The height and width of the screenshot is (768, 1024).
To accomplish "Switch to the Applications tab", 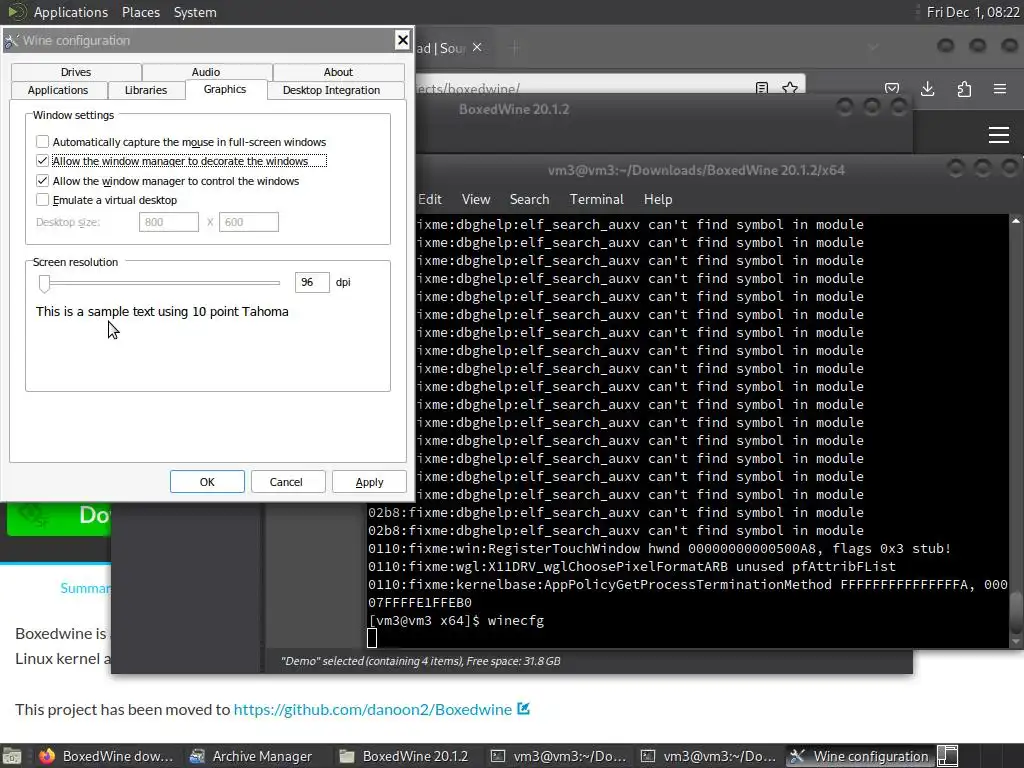I will (x=57, y=90).
